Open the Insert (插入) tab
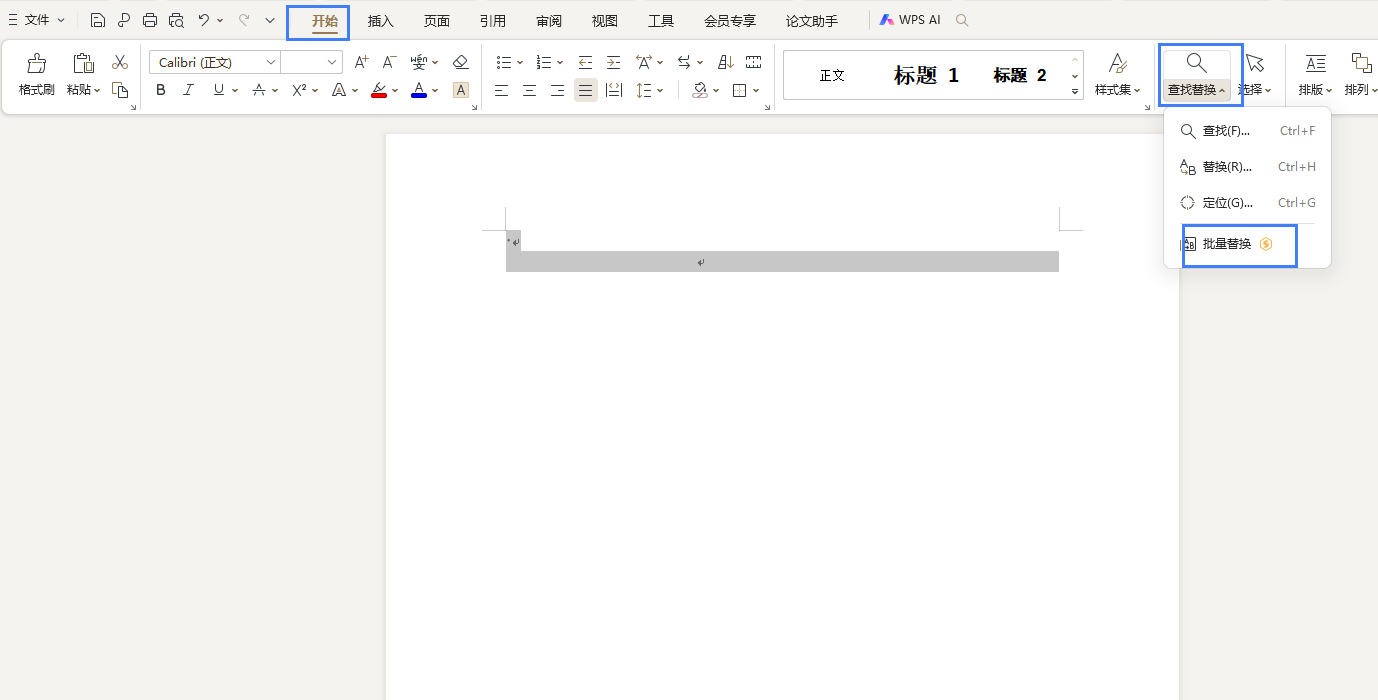The width and height of the screenshot is (1378, 700). point(381,21)
